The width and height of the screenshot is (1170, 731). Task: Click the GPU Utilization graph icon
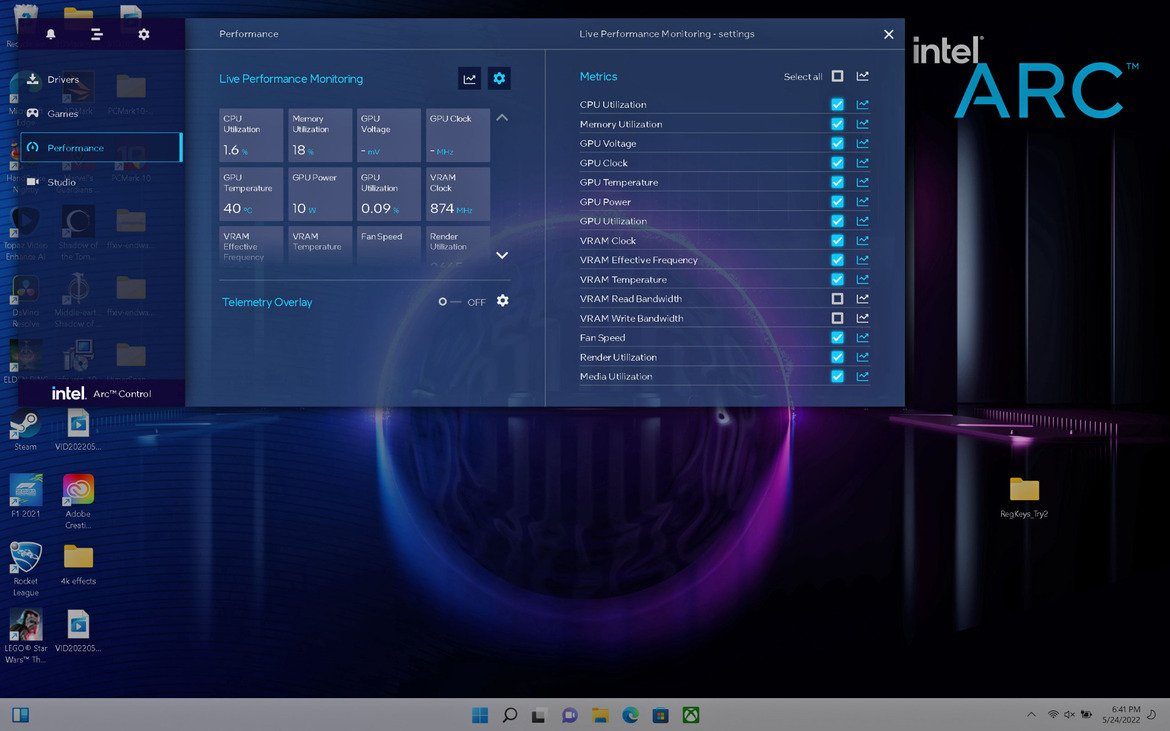[863, 221]
